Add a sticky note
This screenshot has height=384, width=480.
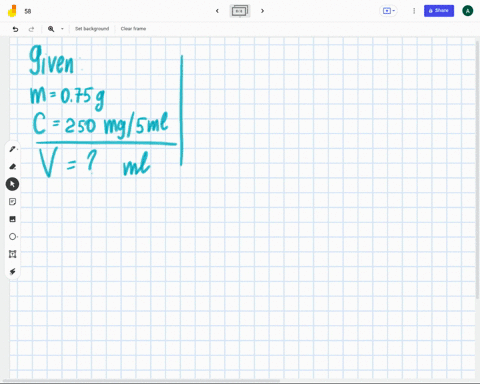click(13, 202)
